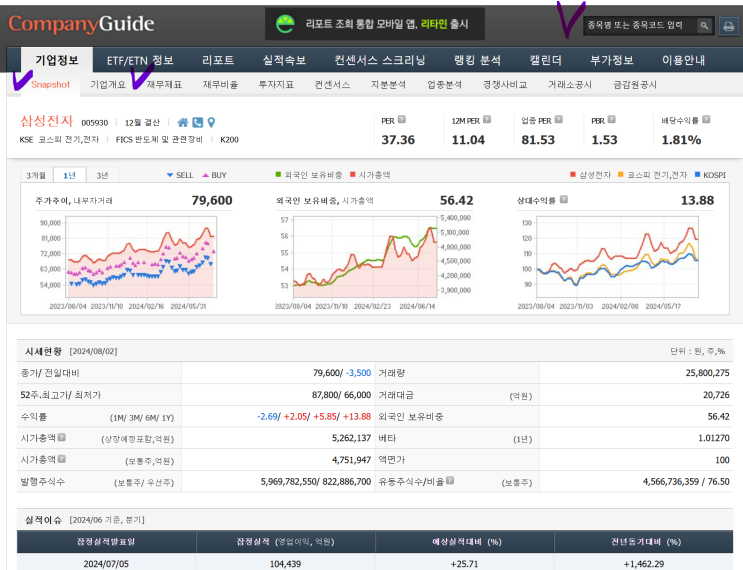Switch chart period to 3년
Image resolution: width=743 pixels, height=570 pixels.
(102, 175)
